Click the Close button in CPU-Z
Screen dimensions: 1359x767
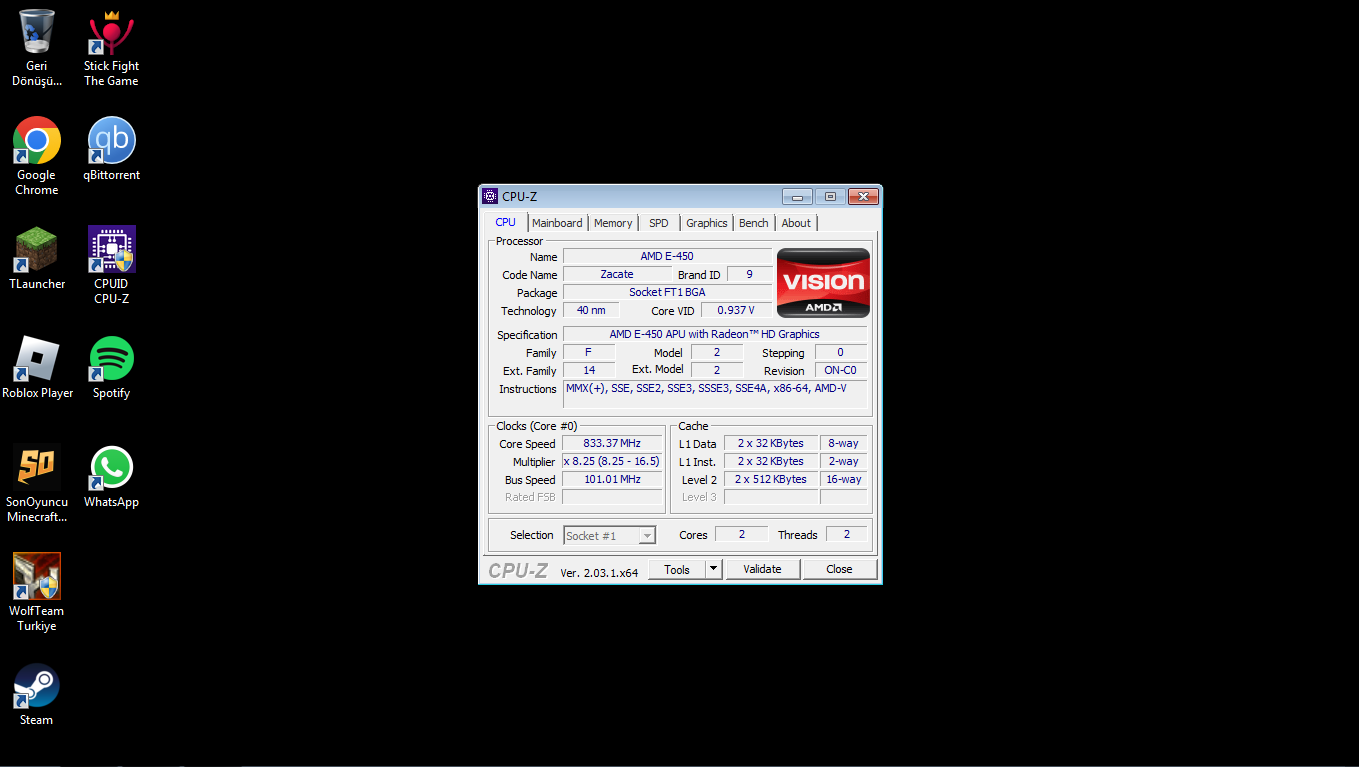pyautogui.click(x=840, y=569)
